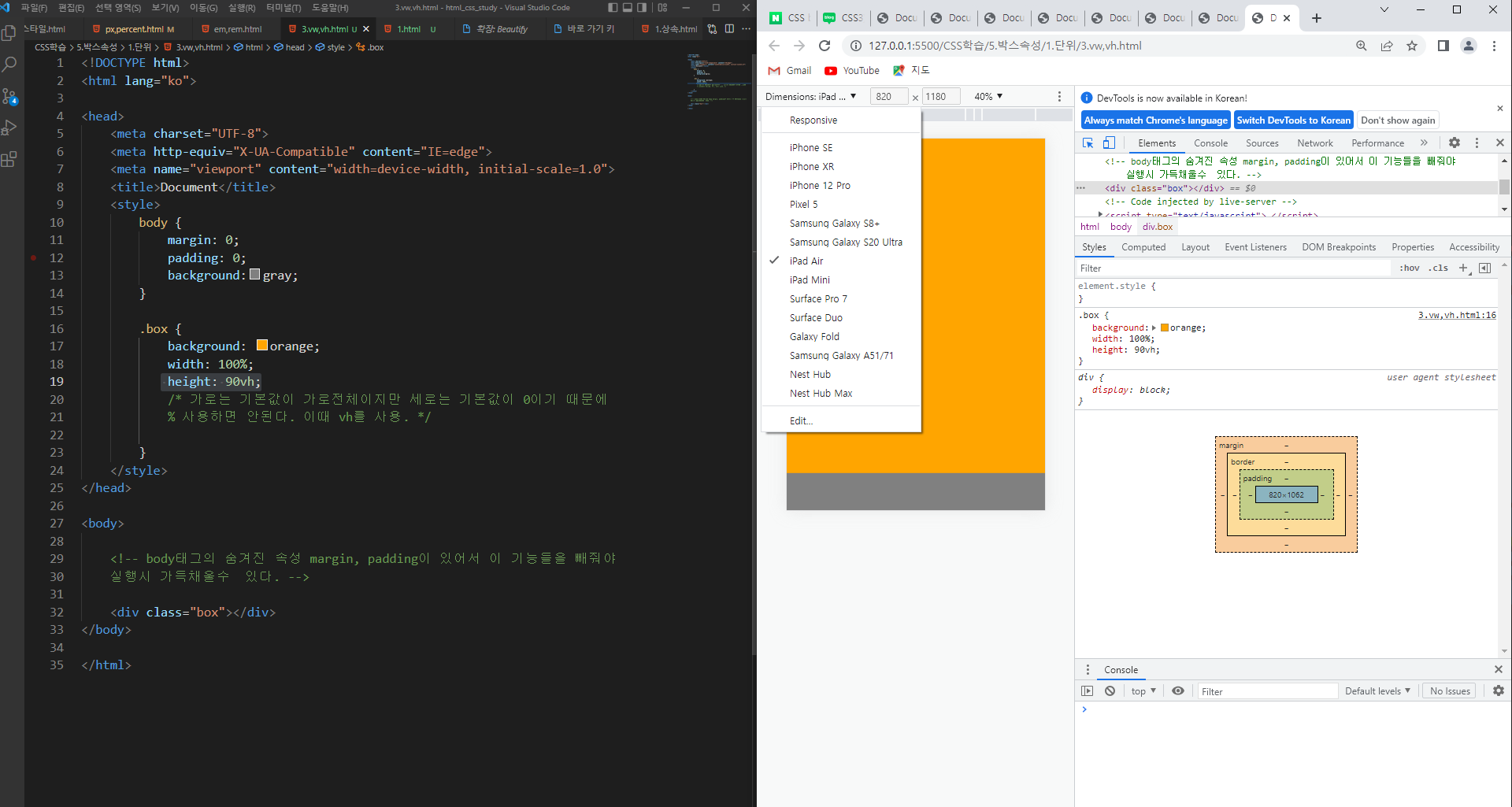Image resolution: width=1512 pixels, height=807 pixels.
Task: Open Default levels dropdown
Action: 1377,690
